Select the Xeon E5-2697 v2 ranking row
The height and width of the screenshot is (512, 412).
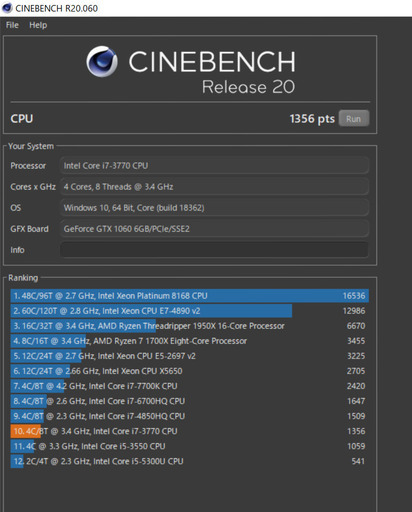(189, 356)
